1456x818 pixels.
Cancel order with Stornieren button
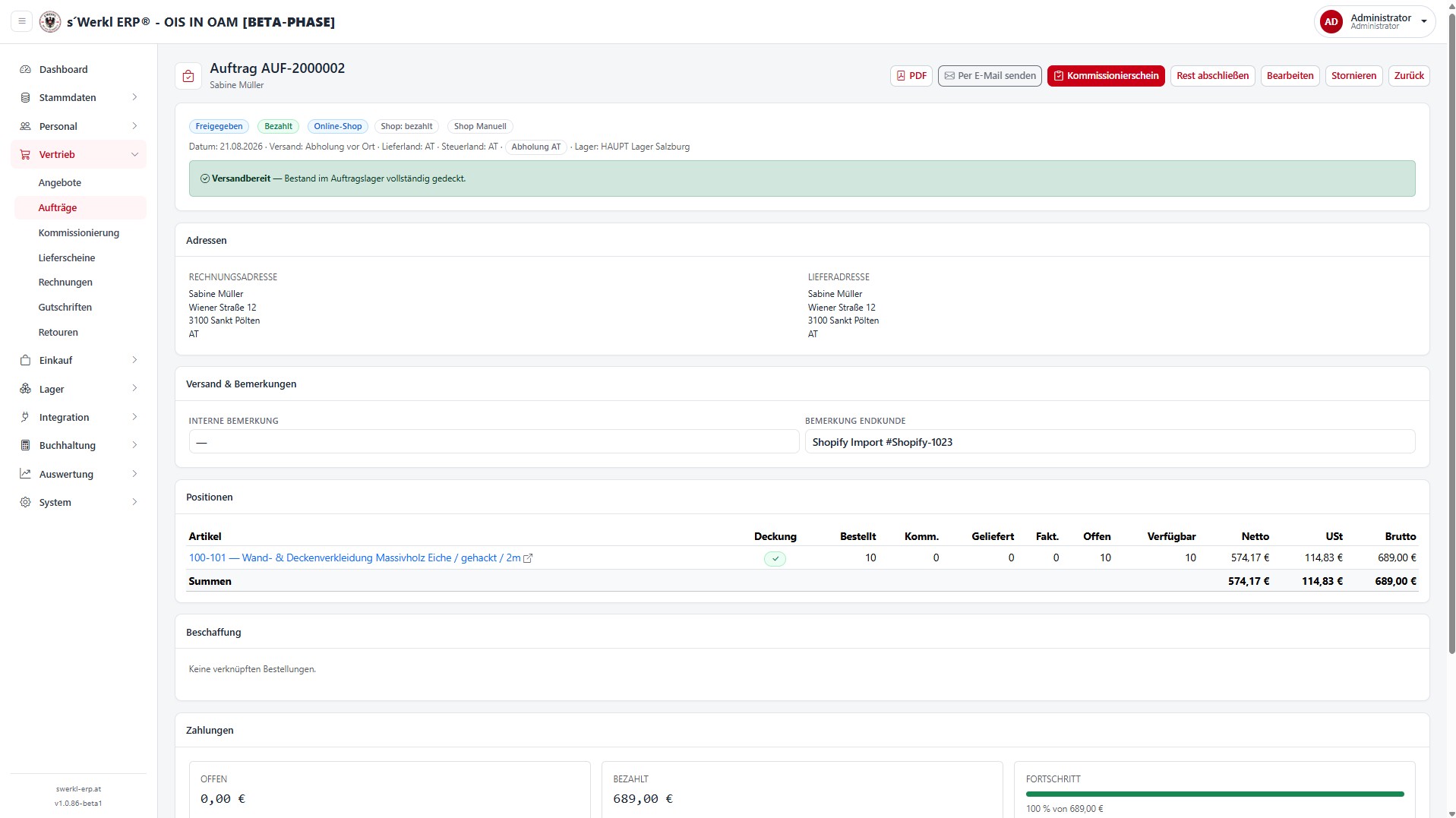[1353, 76]
